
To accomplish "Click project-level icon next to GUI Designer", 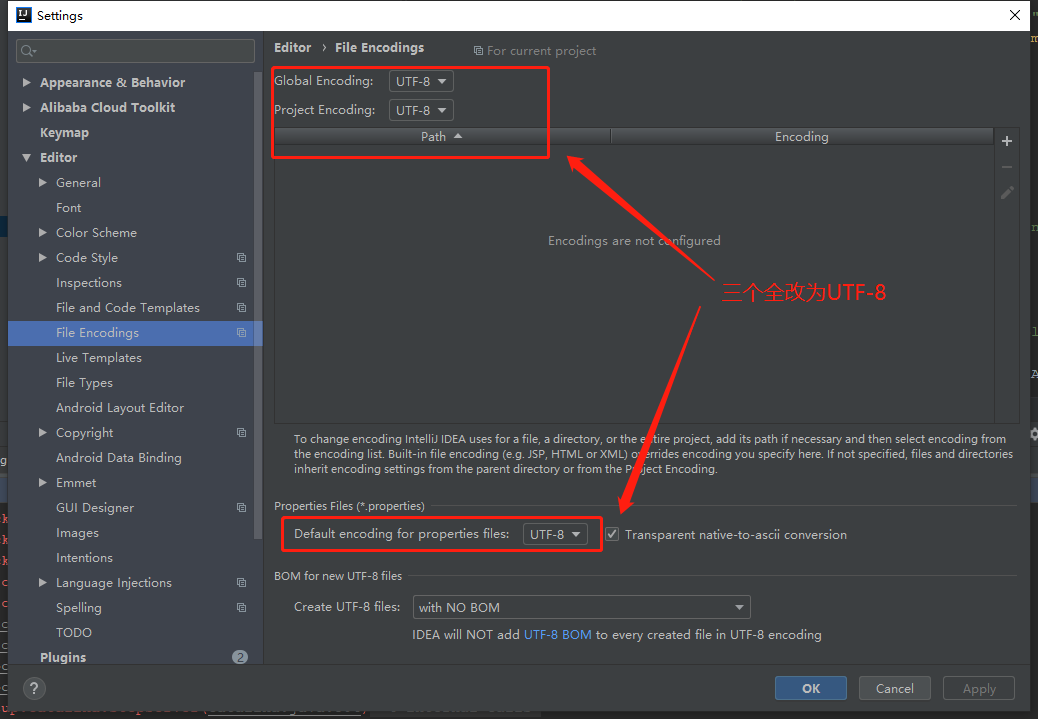I will click(242, 508).
